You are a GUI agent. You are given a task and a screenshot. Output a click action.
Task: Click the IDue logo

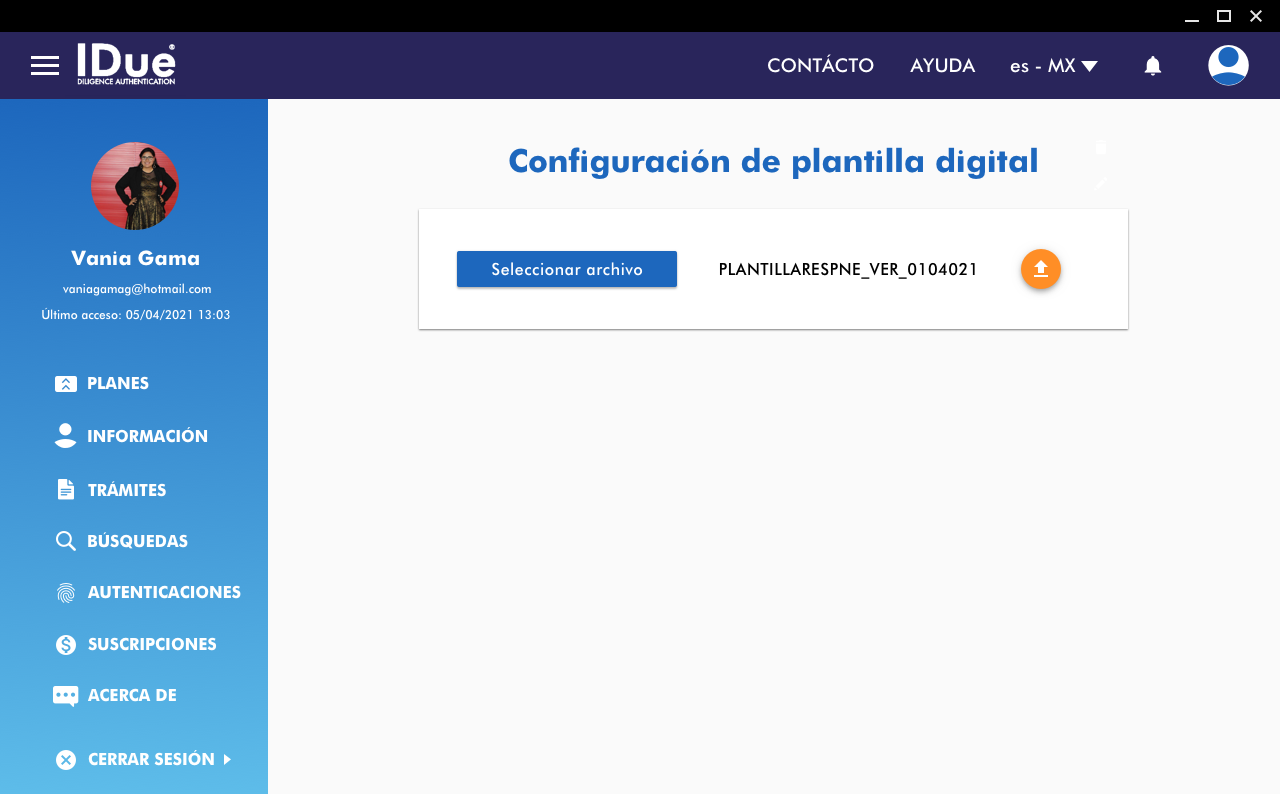tap(126, 64)
